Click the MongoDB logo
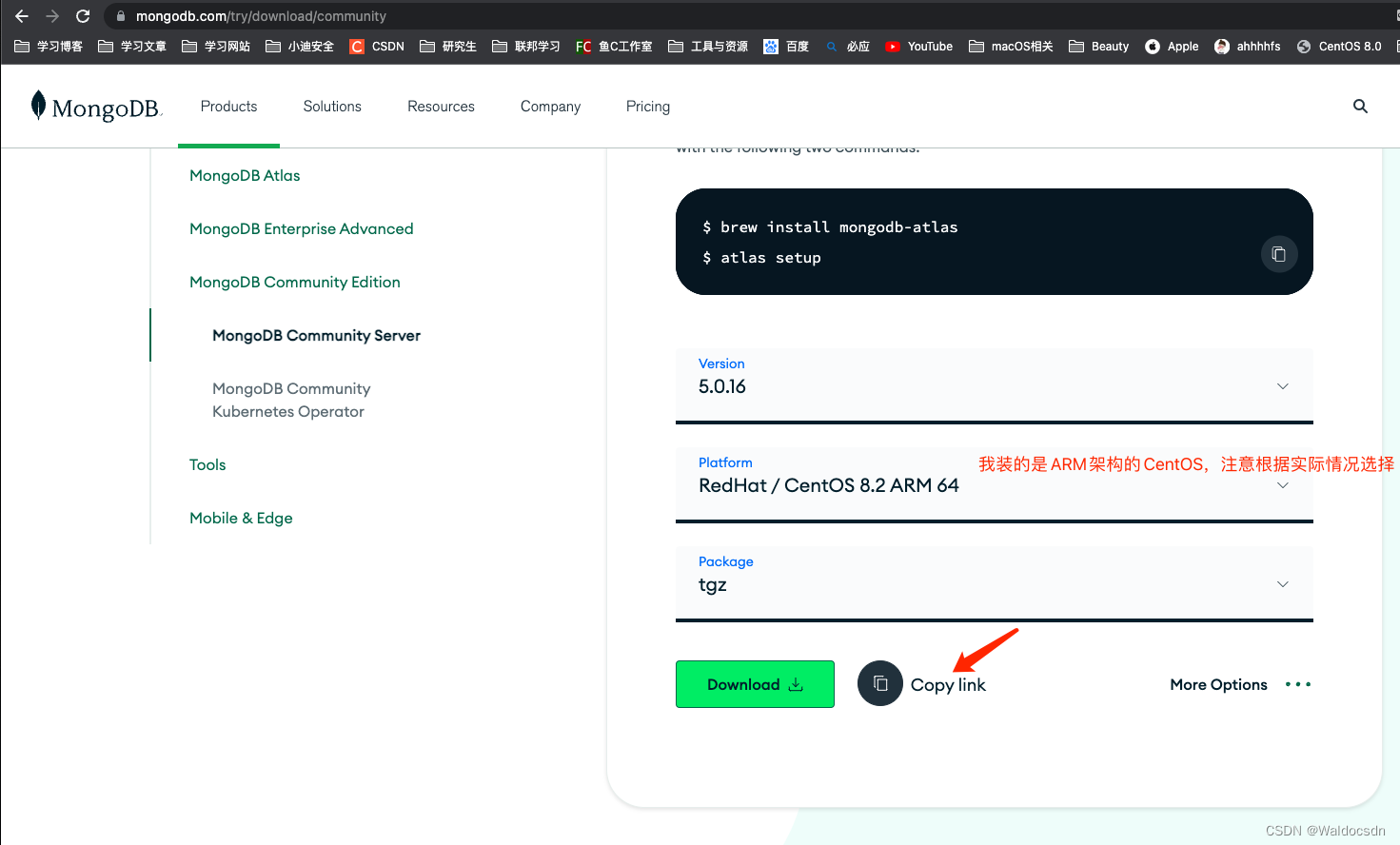Screen dimensions: 1400x845 coord(96,107)
